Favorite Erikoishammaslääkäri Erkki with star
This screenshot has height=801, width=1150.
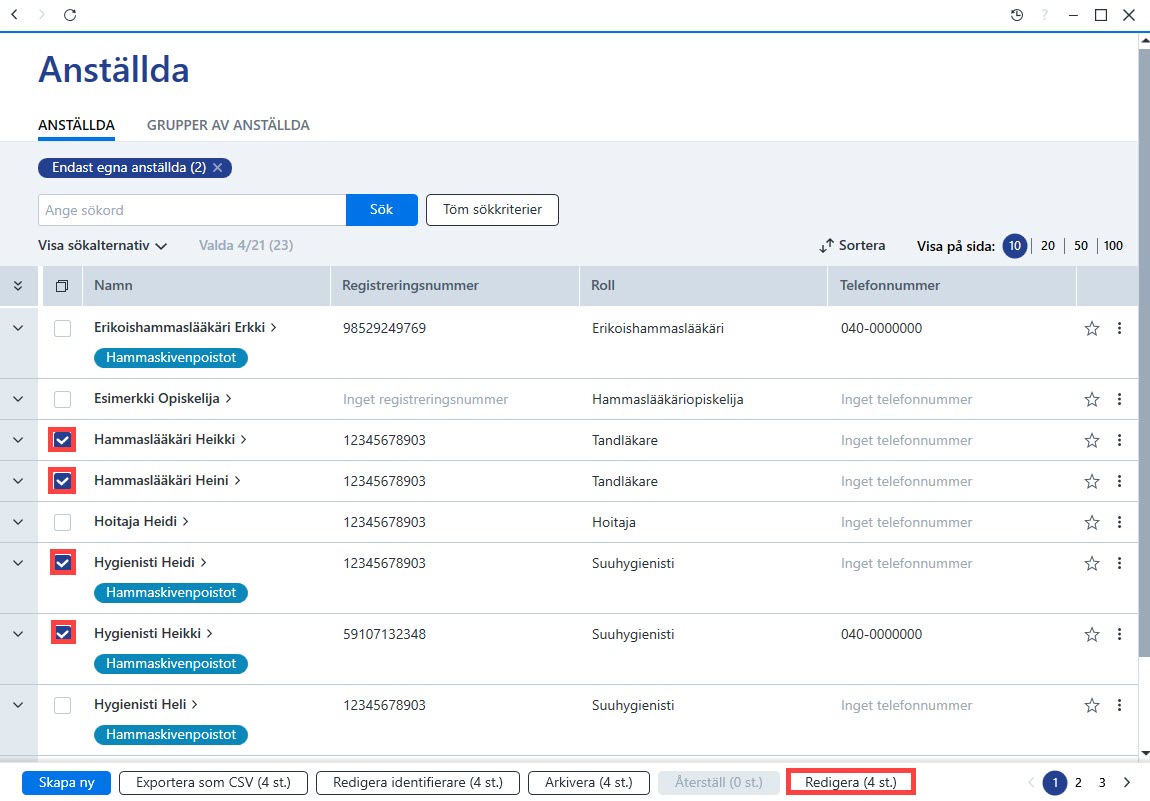1092,329
